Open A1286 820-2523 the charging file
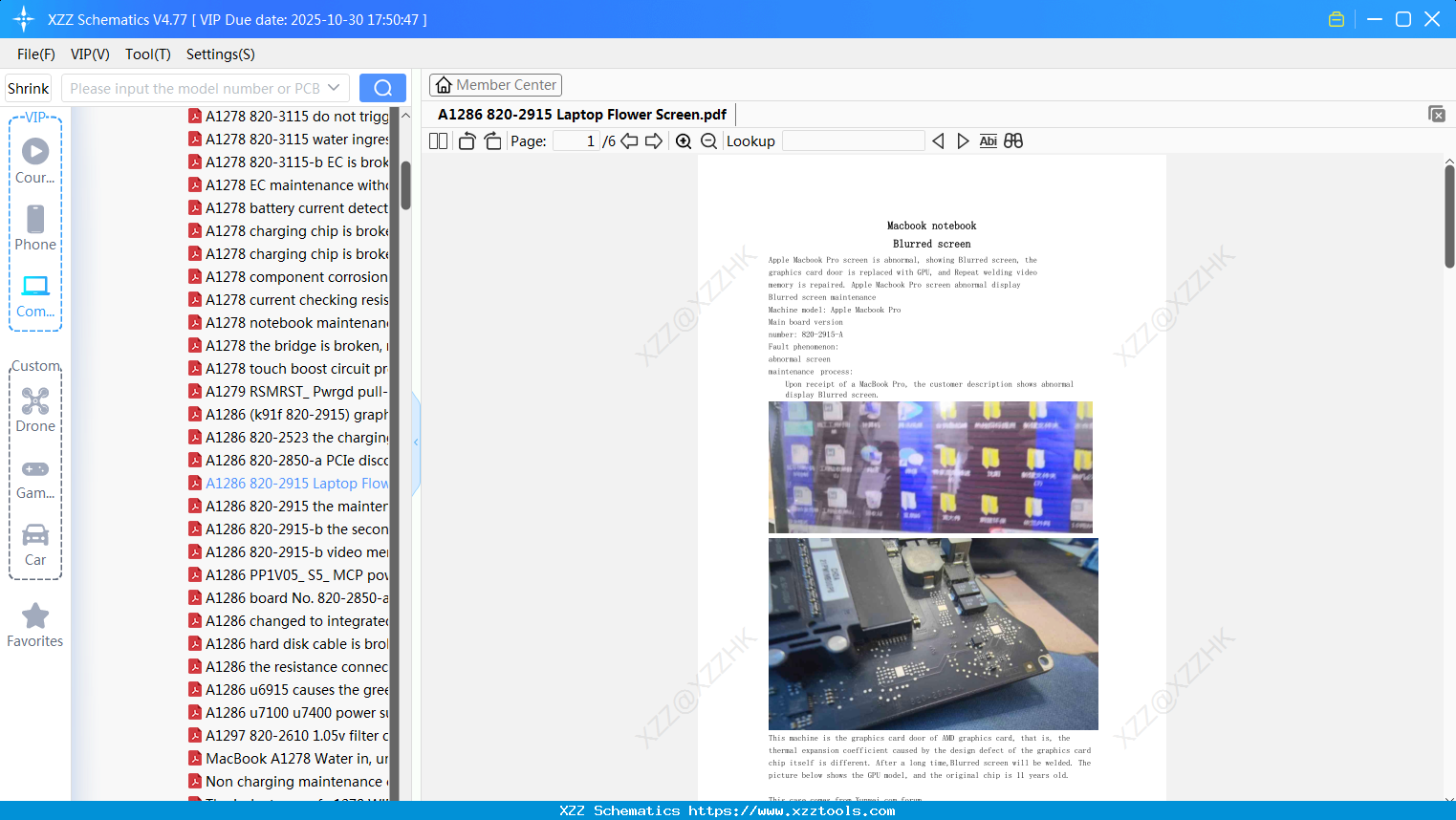 [x=289, y=437]
